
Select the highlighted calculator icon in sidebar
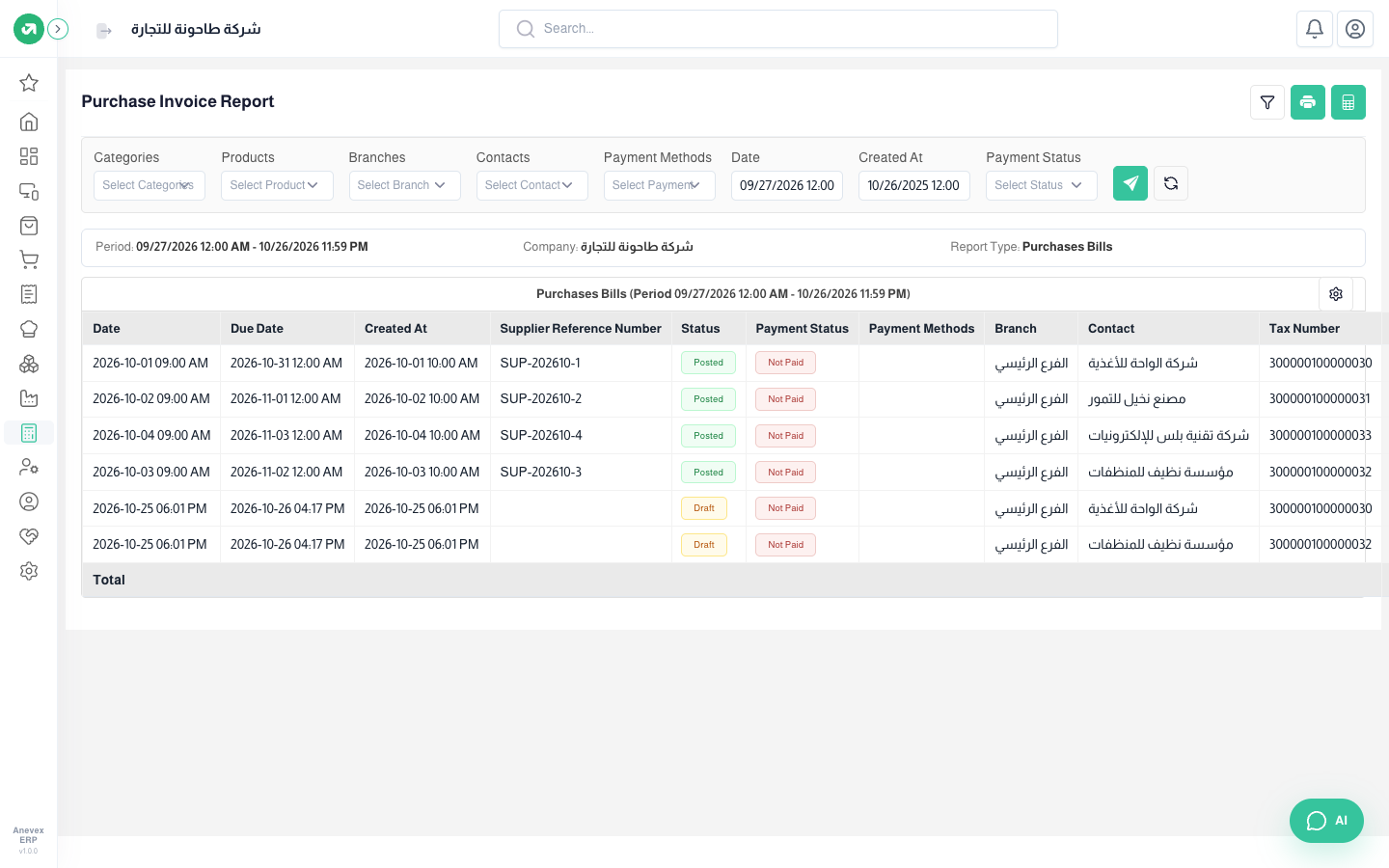(x=29, y=433)
